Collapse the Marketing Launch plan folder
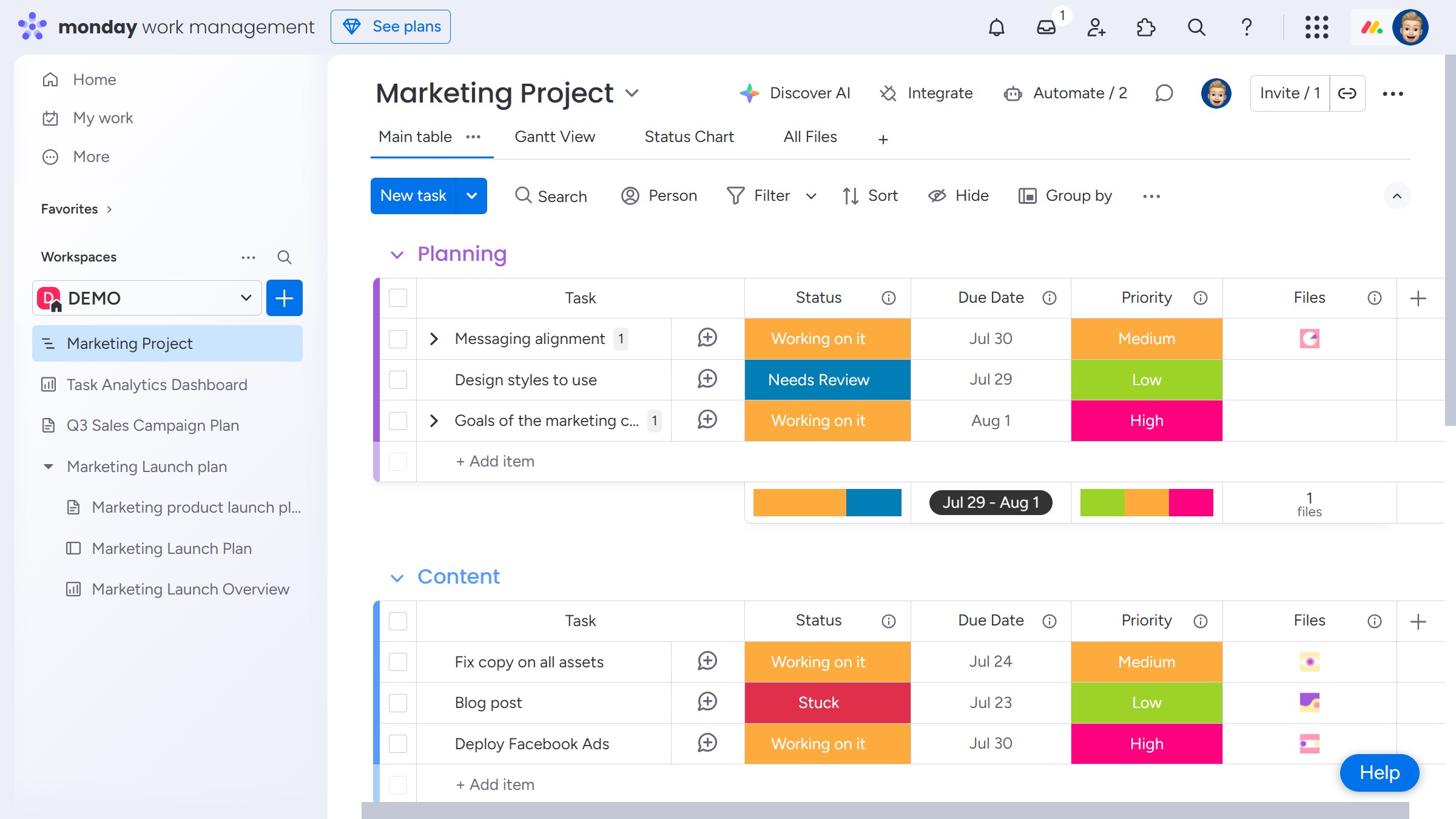The height and width of the screenshot is (819, 1456). pyautogui.click(x=49, y=467)
